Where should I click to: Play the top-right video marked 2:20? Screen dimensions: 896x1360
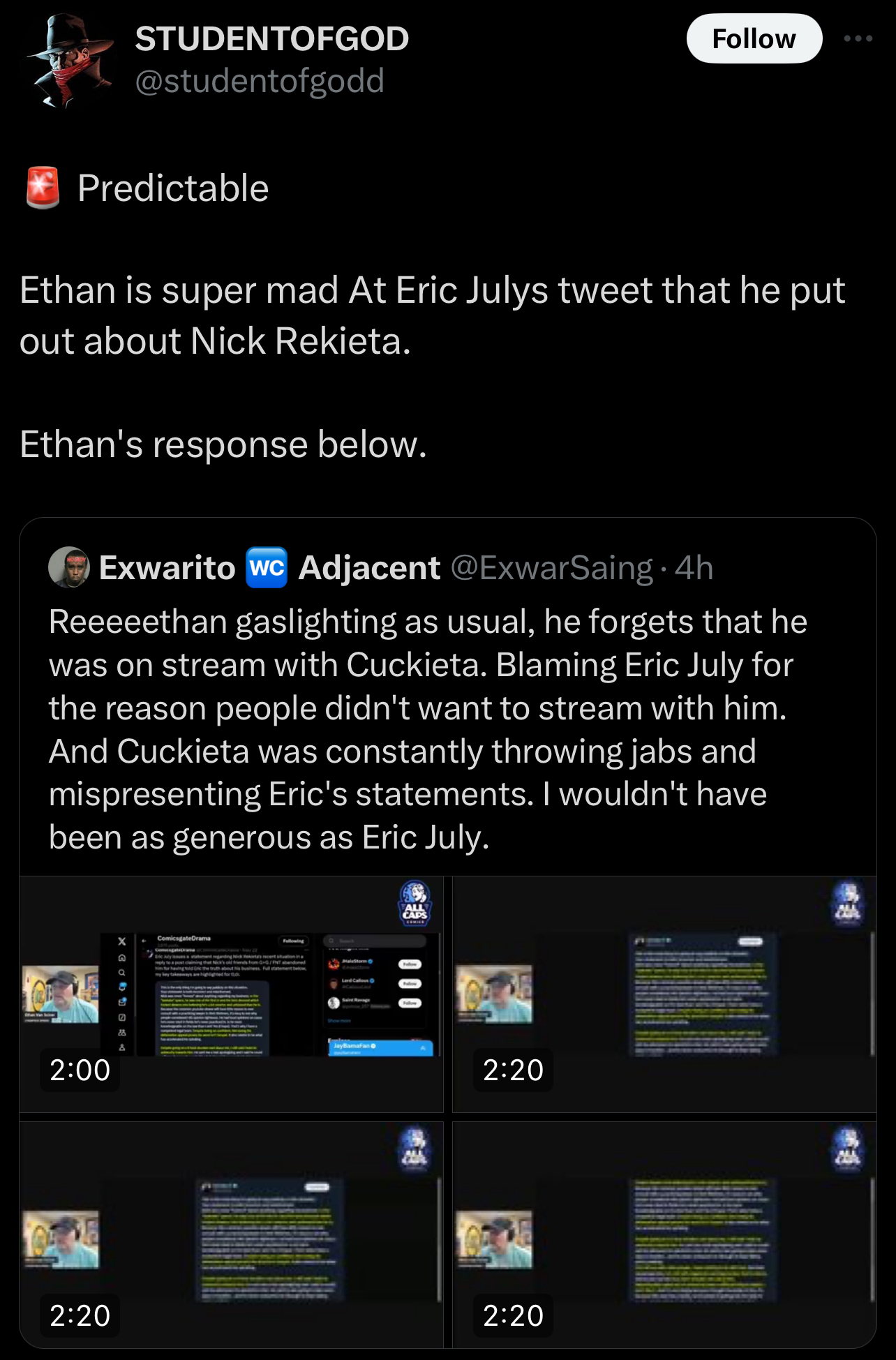click(664, 994)
